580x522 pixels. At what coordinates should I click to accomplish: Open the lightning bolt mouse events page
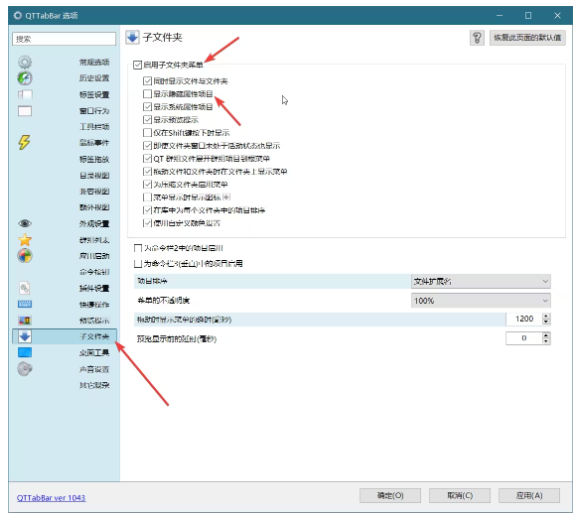click(24, 142)
